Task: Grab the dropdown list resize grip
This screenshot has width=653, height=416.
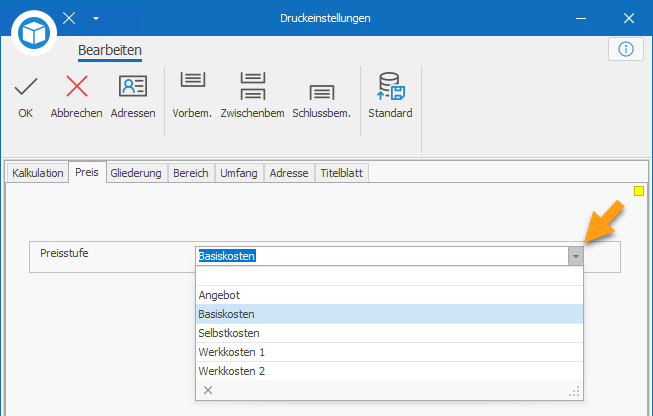Action: [x=575, y=392]
